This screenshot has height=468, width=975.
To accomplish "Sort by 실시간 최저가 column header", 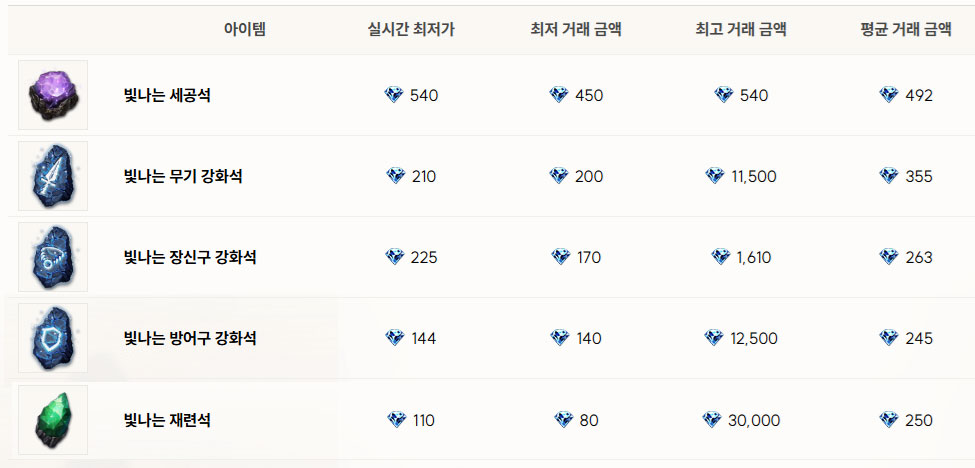I will [x=411, y=30].
